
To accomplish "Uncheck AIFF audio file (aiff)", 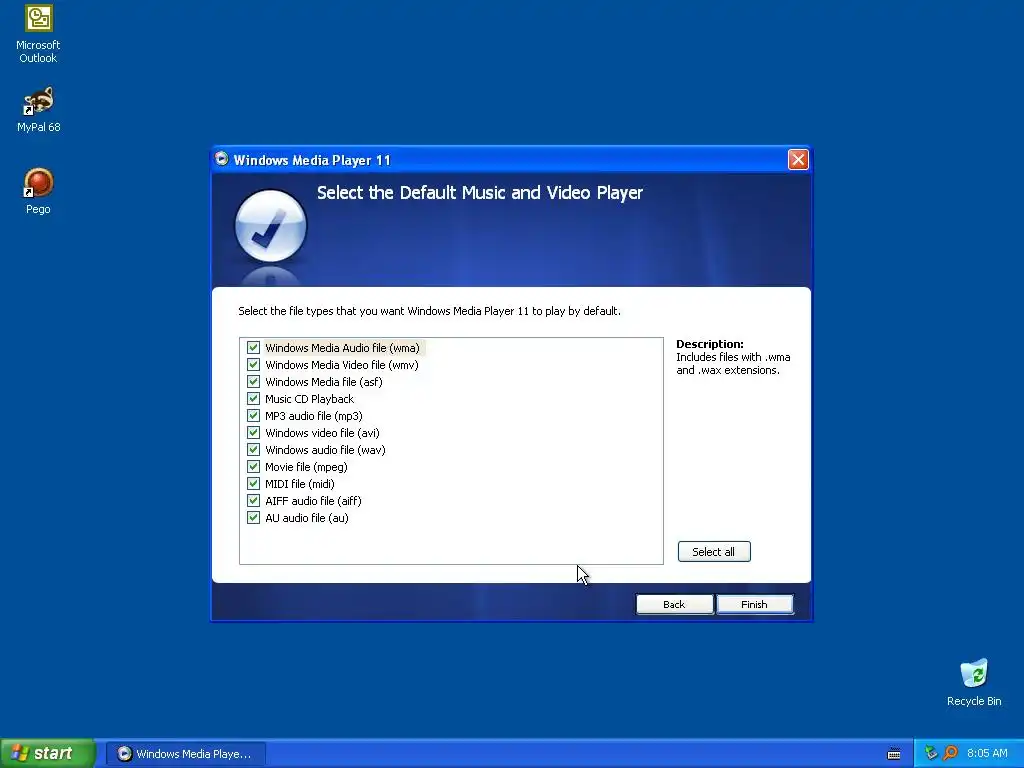I will [253, 500].
